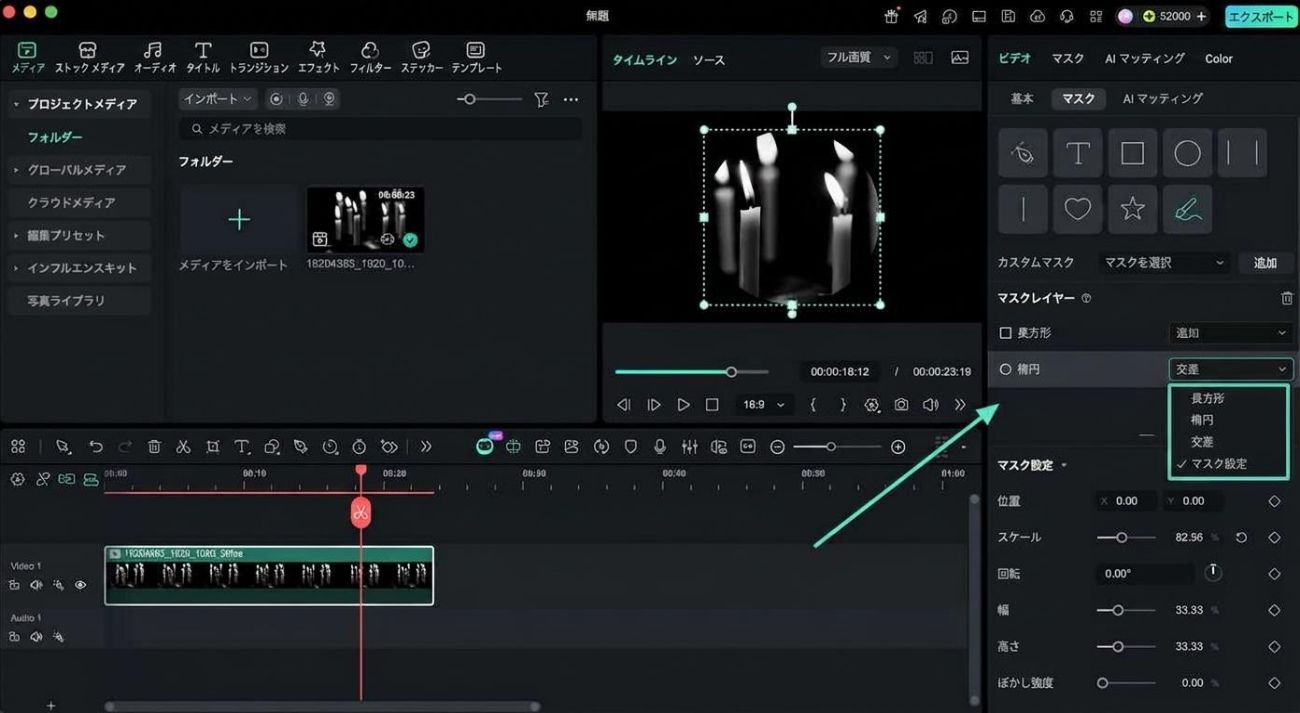Take a preview snapshot with camera icon

pyautogui.click(x=901, y=405)
